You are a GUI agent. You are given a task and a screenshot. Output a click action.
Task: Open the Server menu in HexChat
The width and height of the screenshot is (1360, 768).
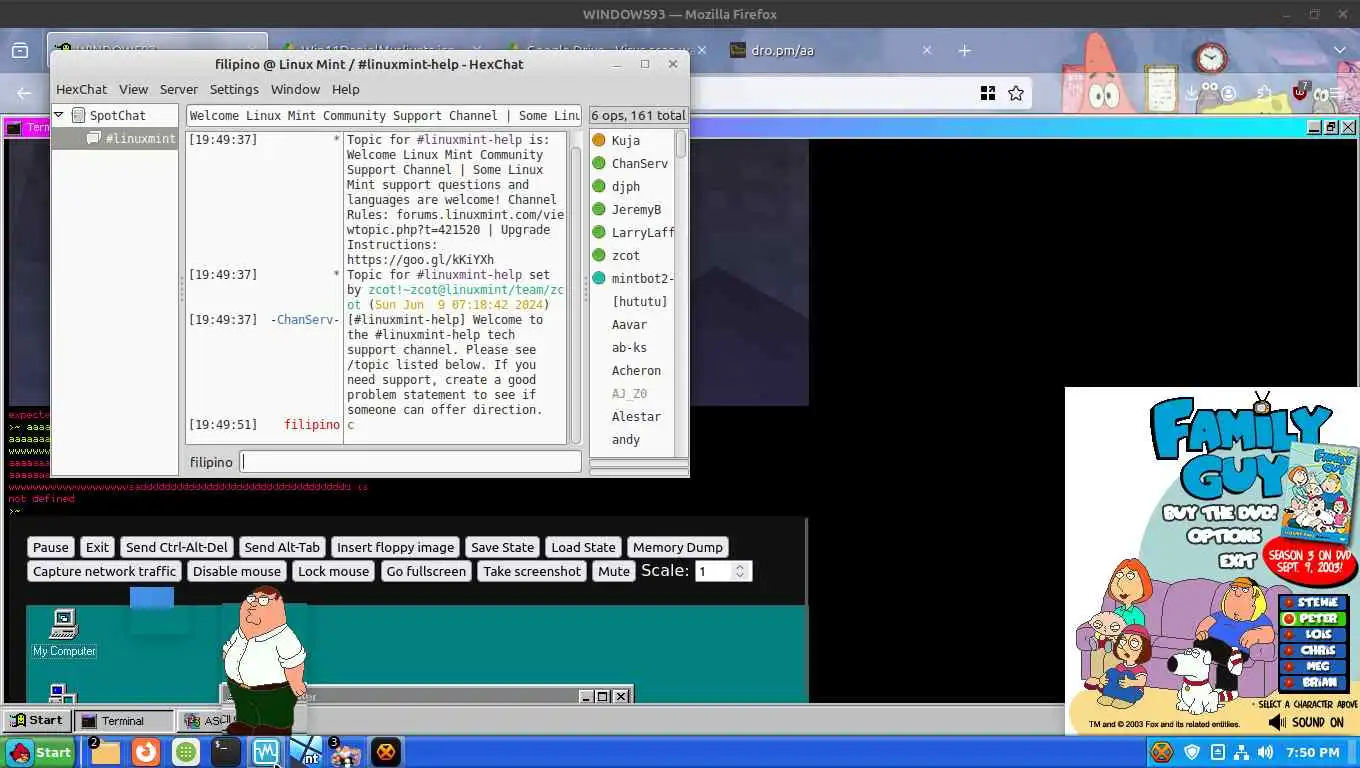[179, 89]
